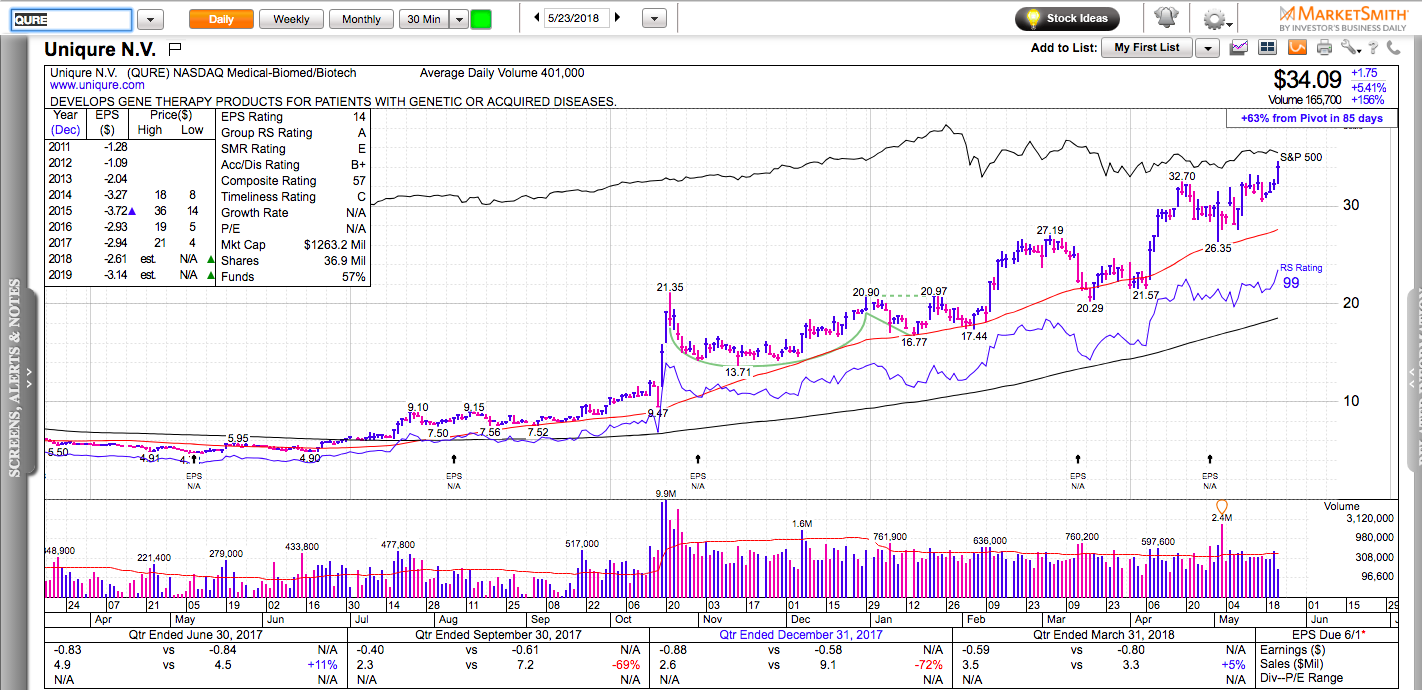Flag Uniqure N.V. with the flag icon
This screenshot has width=1422, height=690.
coord(175,48)
